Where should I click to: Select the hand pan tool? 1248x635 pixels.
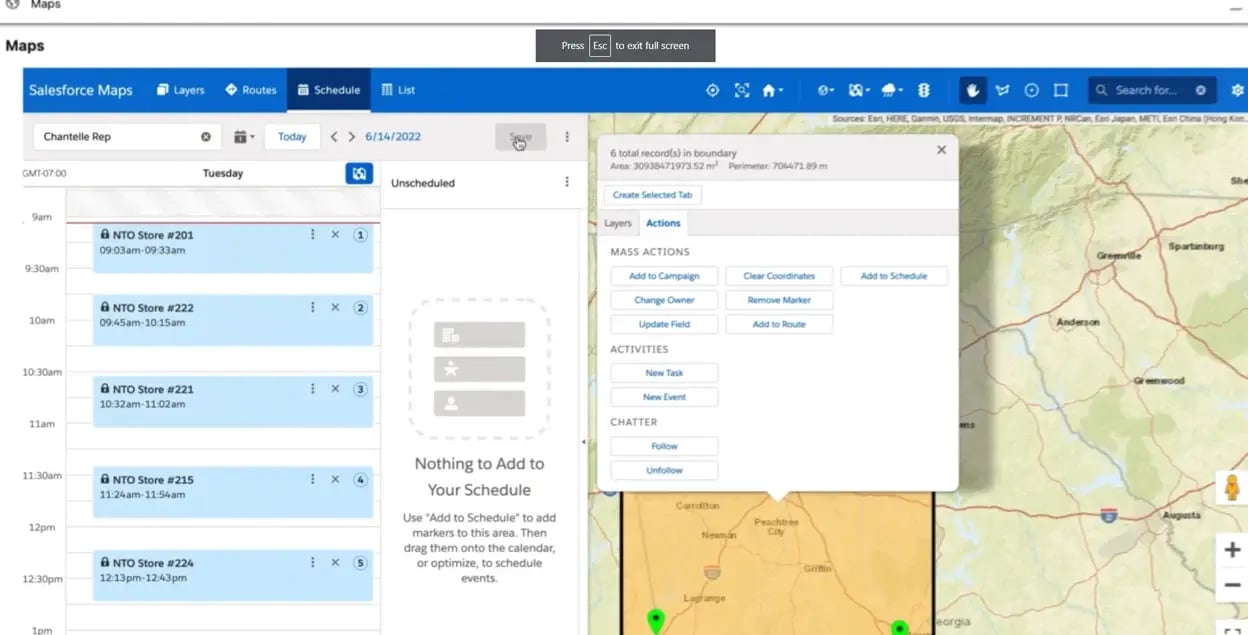973,90
